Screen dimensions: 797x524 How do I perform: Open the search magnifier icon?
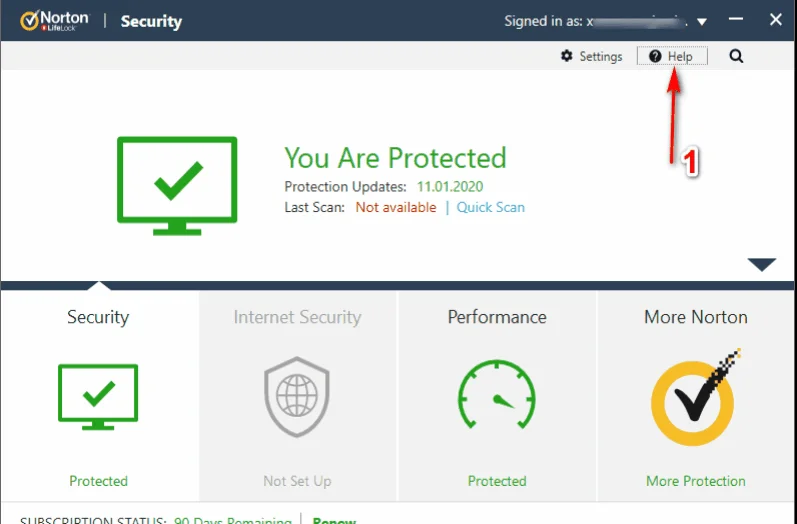[736, 57]
